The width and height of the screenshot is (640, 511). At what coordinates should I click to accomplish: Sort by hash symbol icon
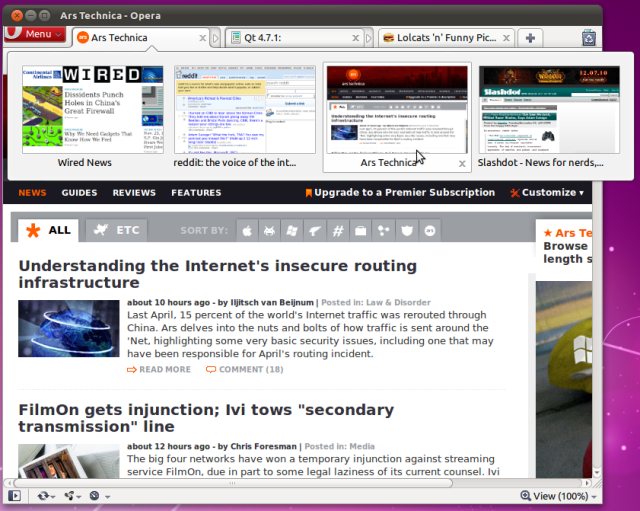click(338, 231)
